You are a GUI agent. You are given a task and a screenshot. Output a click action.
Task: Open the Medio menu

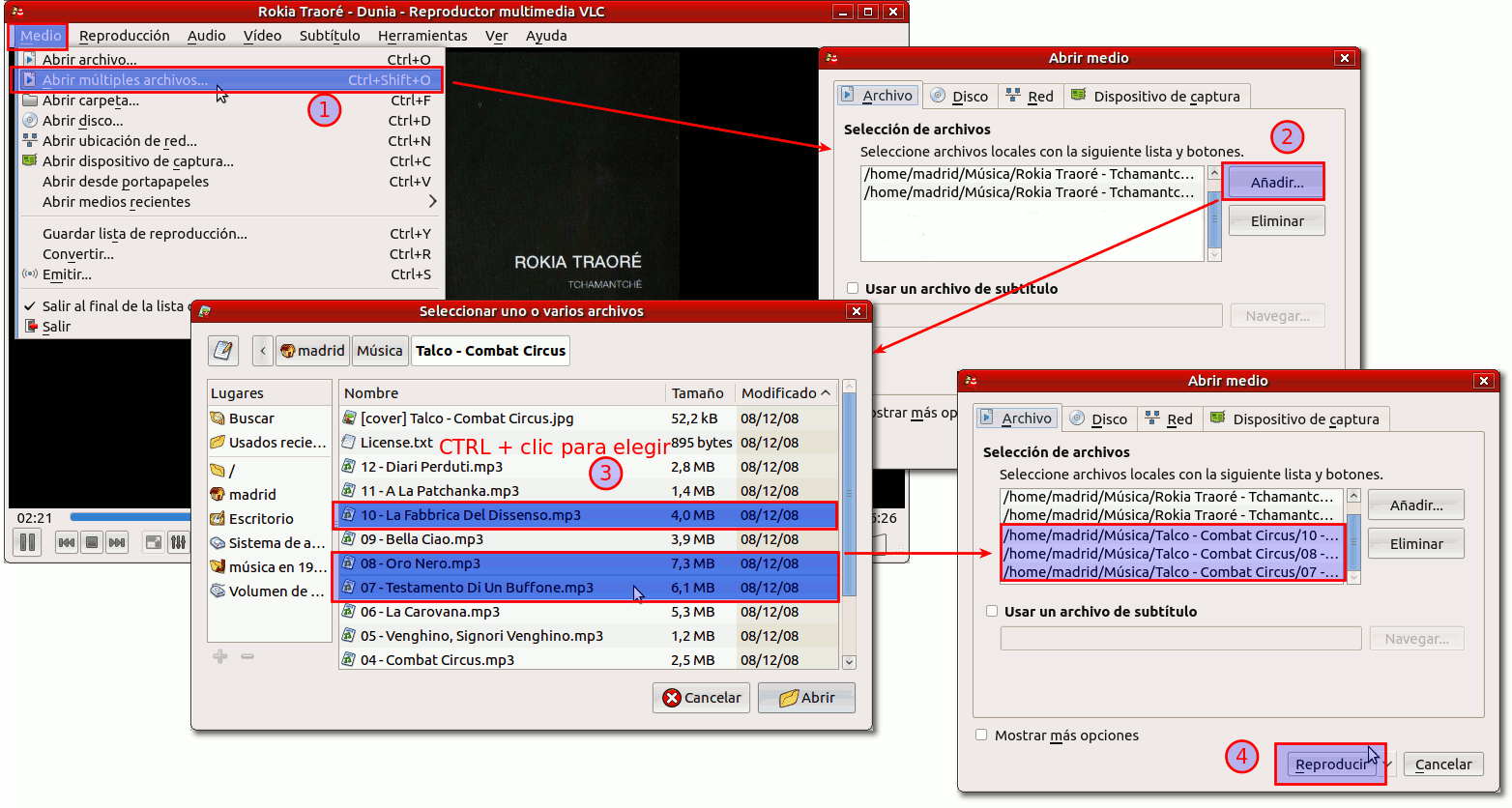(41, 36)
